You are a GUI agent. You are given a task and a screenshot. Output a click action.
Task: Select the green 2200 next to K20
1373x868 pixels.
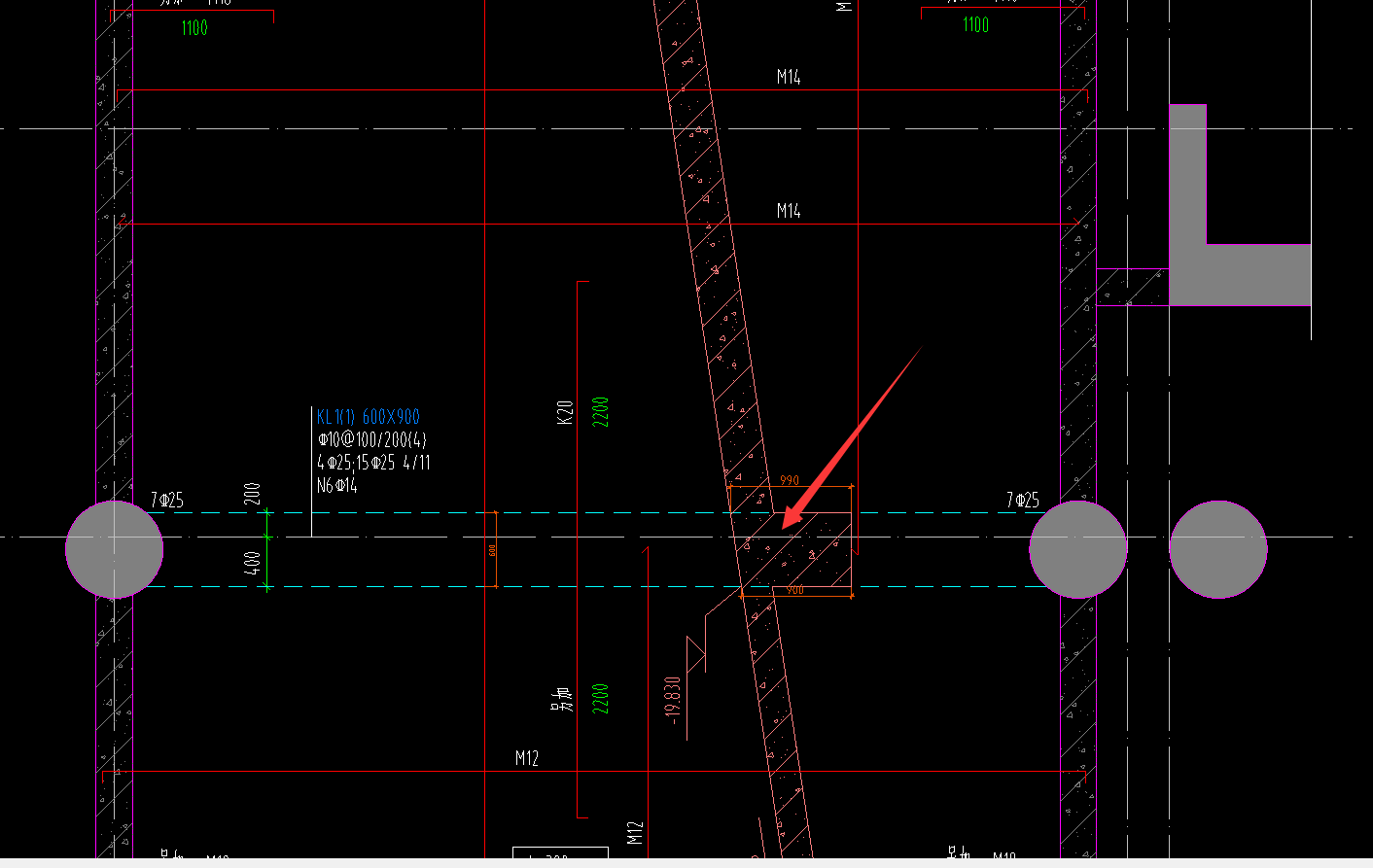pos(600,412)
